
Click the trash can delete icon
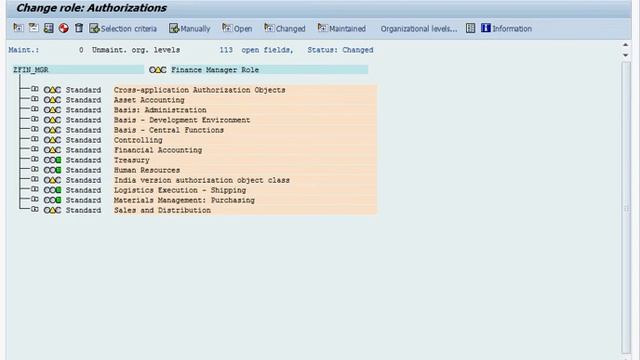79,28
